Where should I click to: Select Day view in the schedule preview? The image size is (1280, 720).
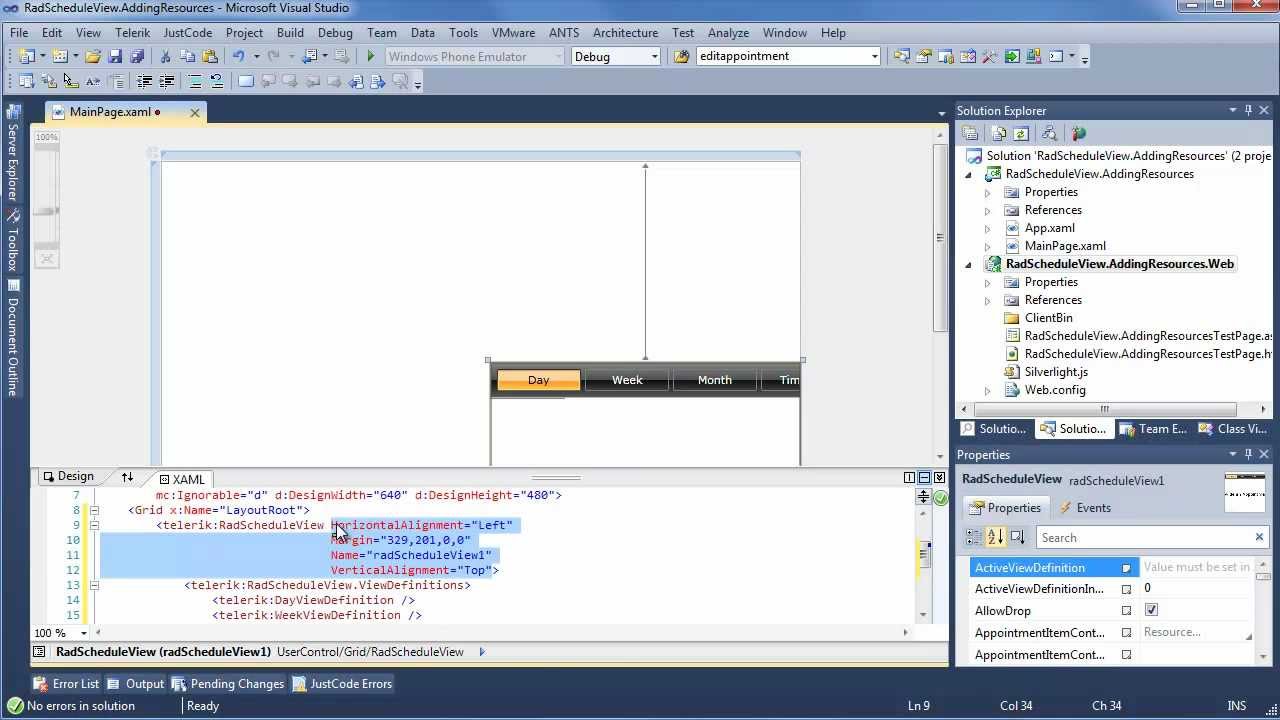538,380
